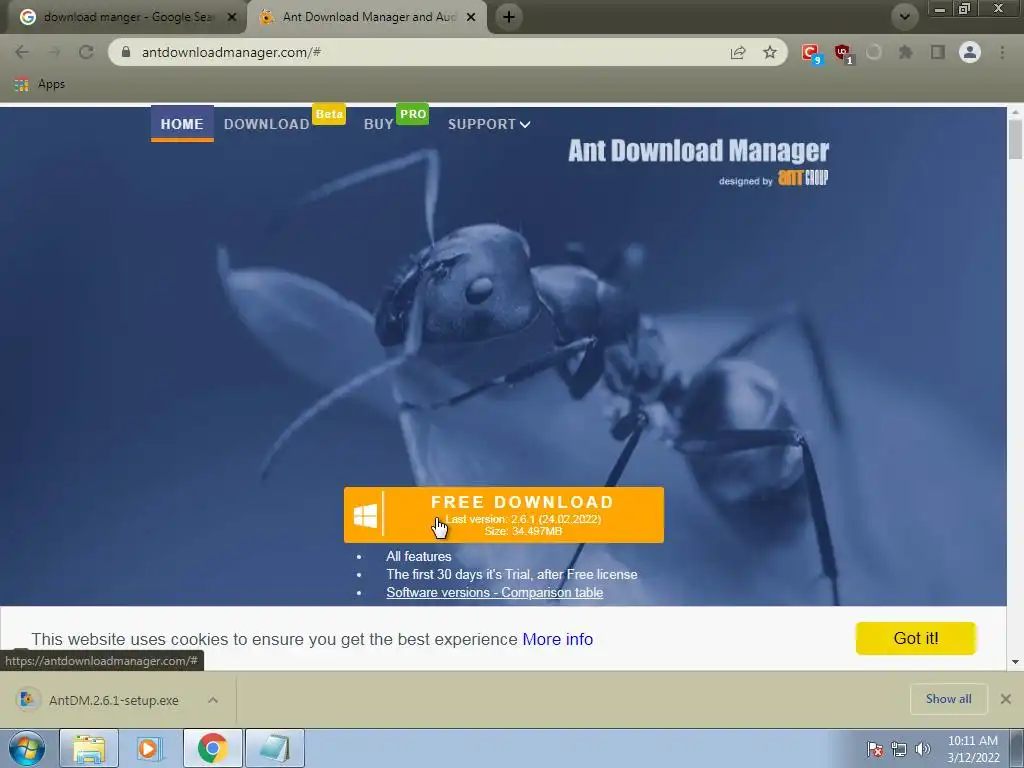
Task: Open the Extensions puzzle icon
Action: tap(906, 52)
